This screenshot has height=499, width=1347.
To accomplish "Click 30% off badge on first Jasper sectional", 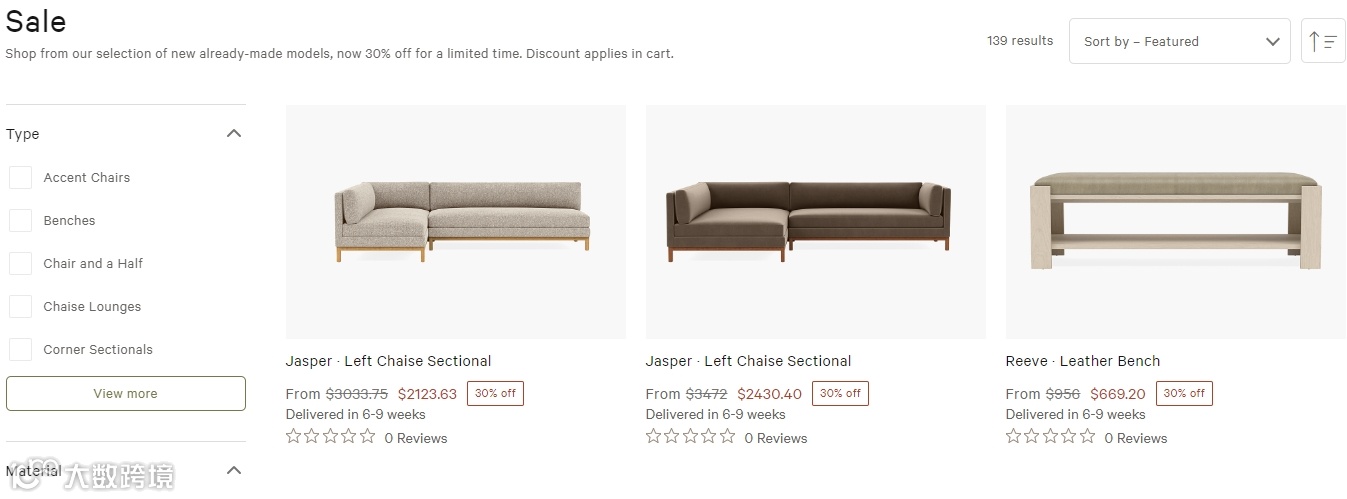I will (495, 393).
